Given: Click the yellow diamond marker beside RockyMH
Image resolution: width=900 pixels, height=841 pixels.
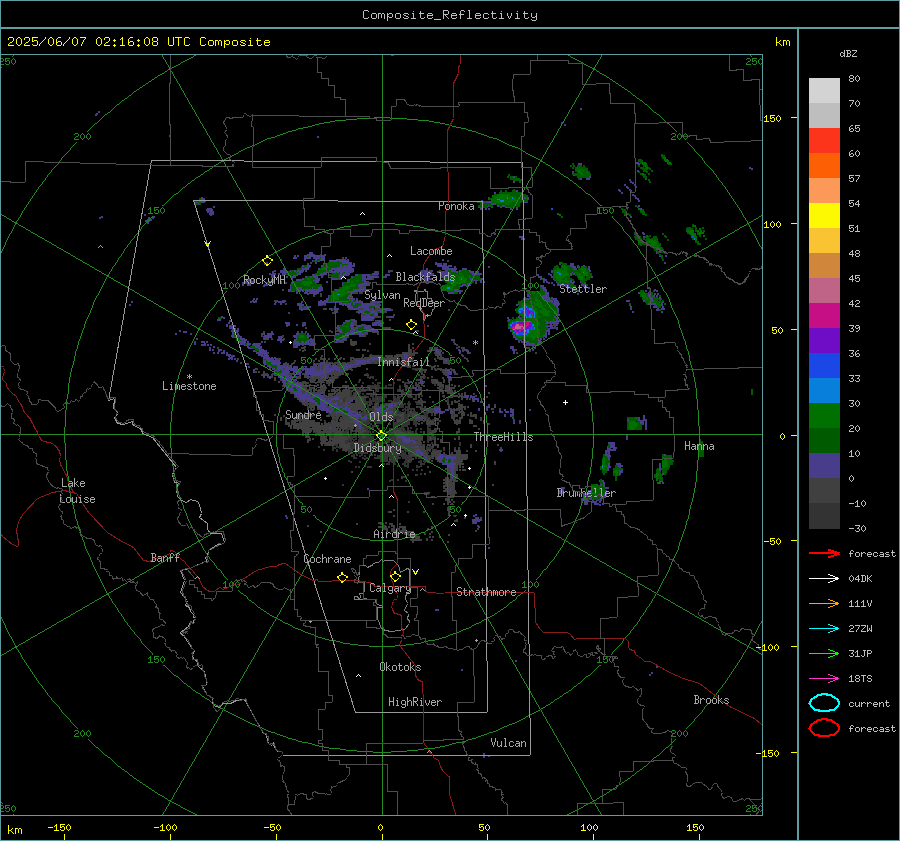Looking at the screenshot, I should coord(267,261).
